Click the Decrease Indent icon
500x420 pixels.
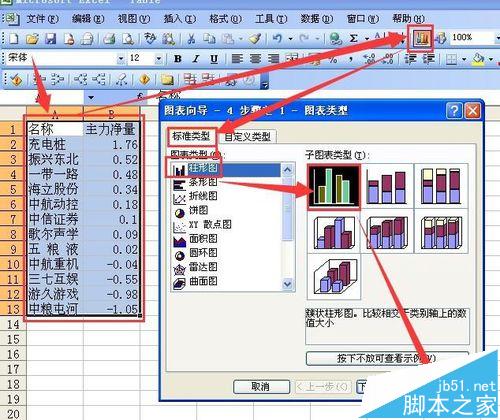pos(411,59)
